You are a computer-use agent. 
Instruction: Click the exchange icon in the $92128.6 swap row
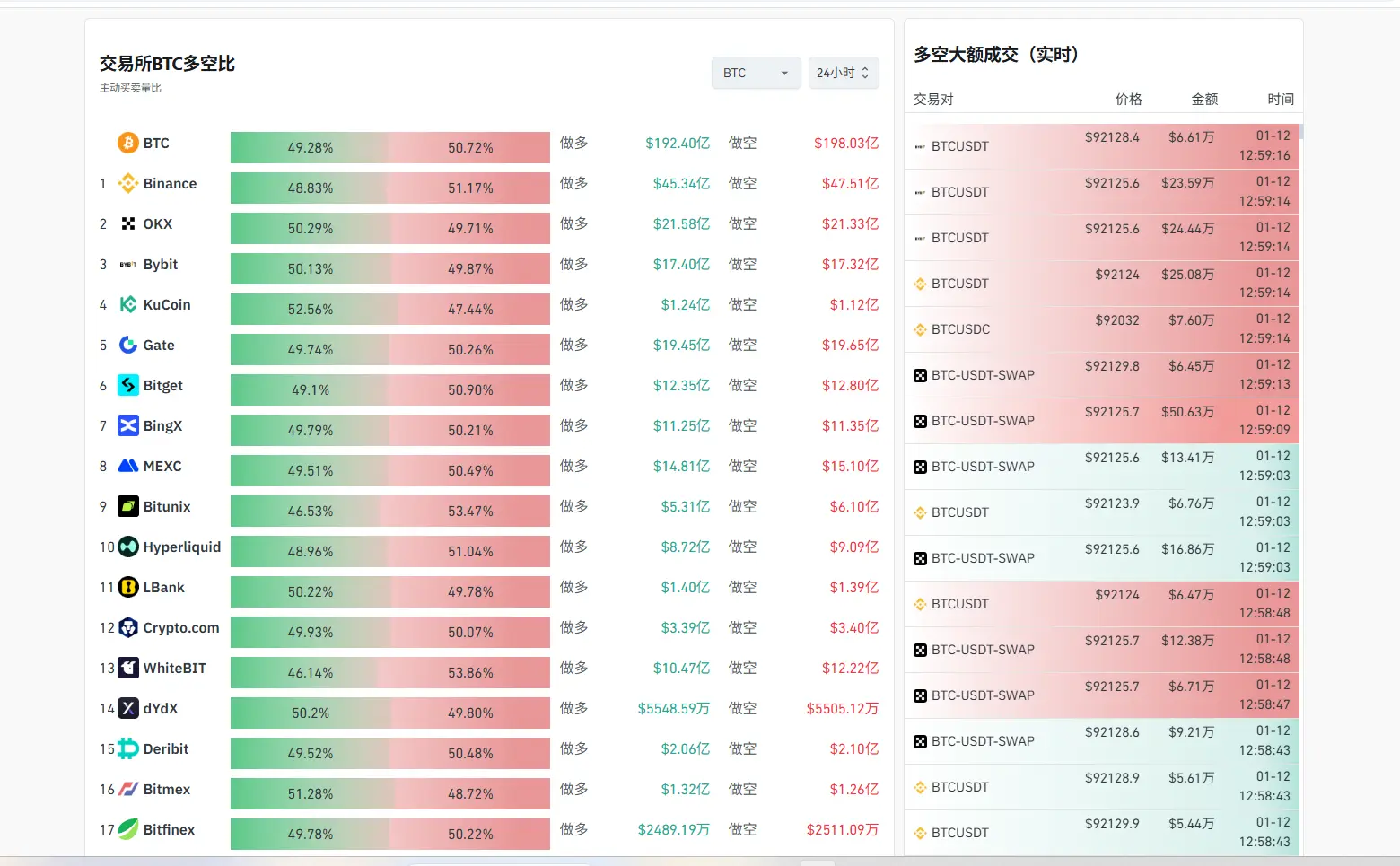920,741
